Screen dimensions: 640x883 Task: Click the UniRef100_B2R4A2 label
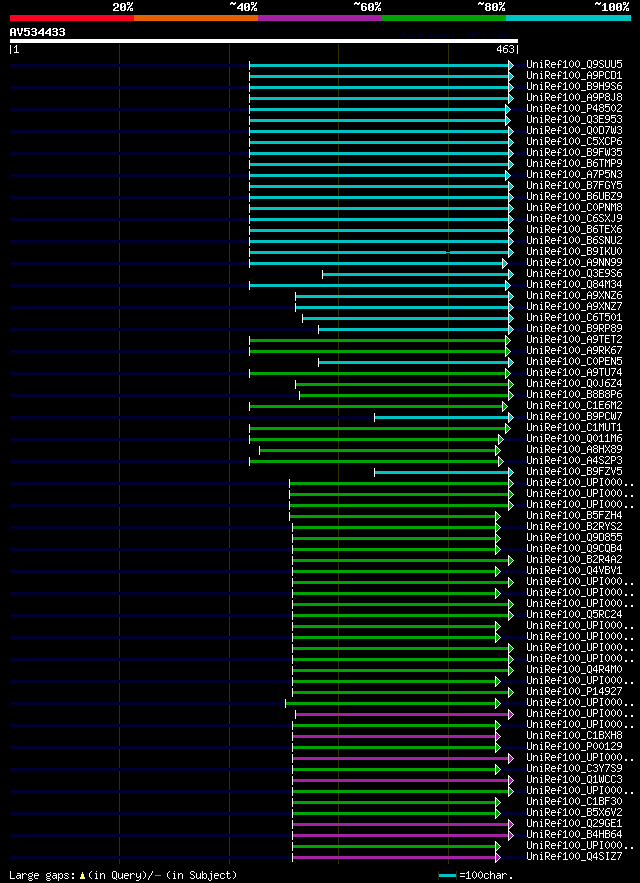coord(574,560)
